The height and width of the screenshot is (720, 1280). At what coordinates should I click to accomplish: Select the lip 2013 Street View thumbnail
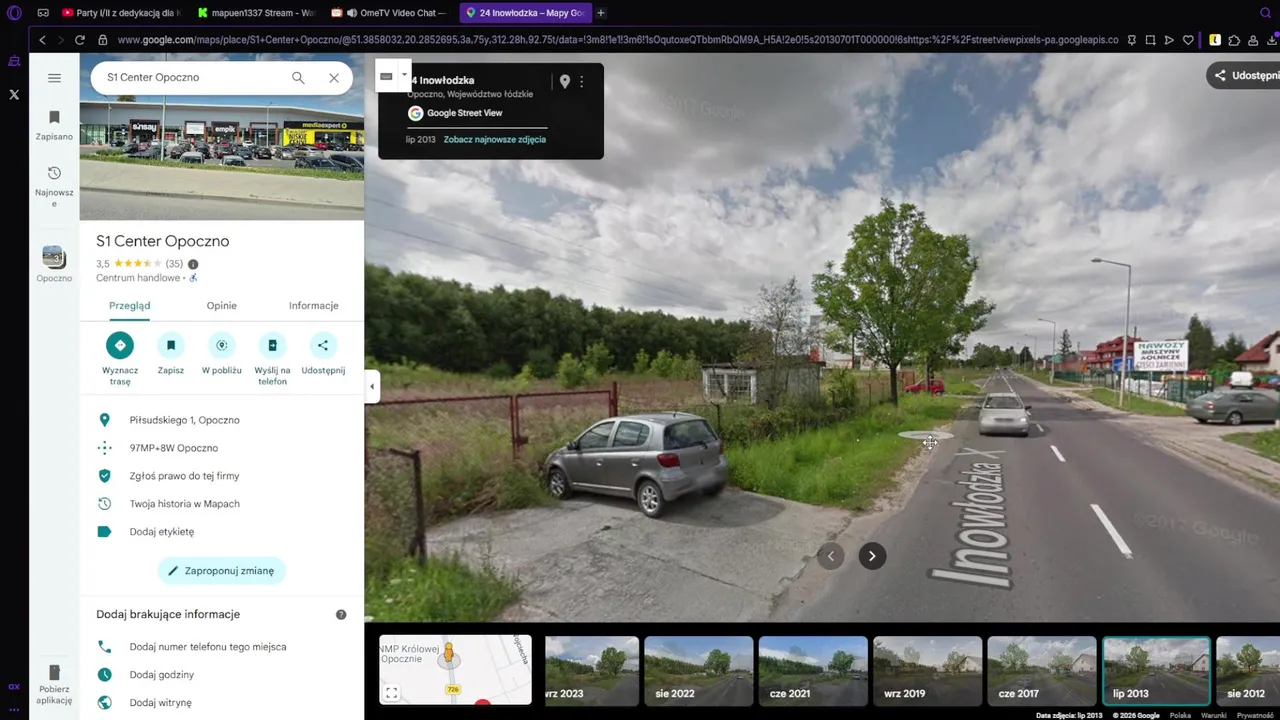[x=1156, y=670]
